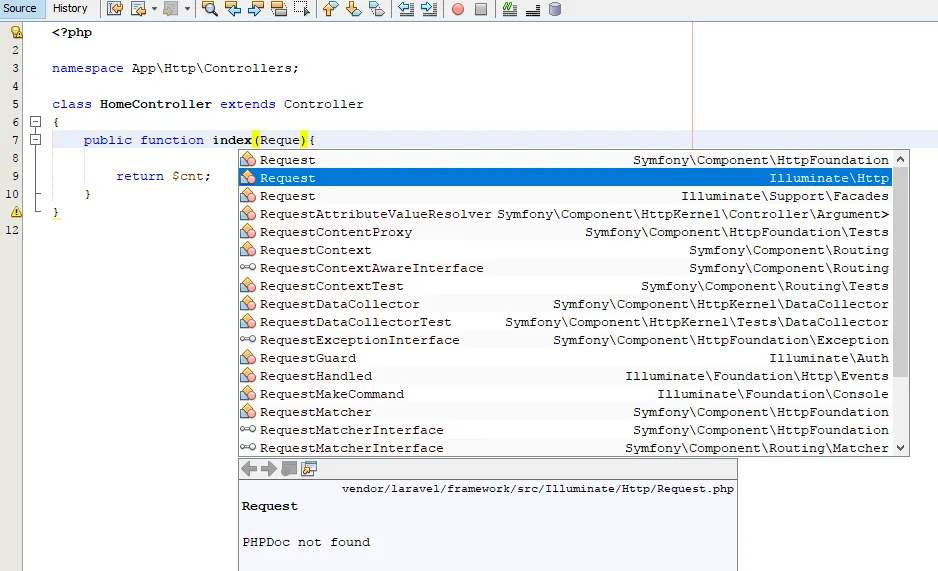Click the warning icon on line 11
The height and width of the screenshot is (571, 938).
tap(17, 212)
